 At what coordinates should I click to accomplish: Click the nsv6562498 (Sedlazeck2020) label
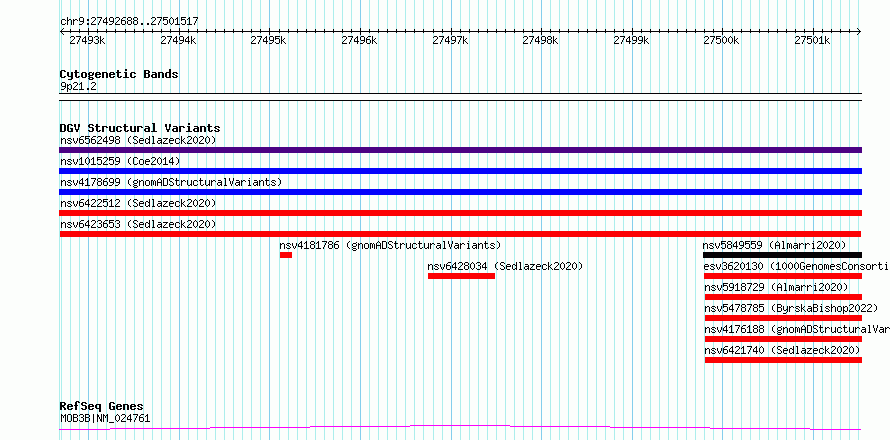coord(138,140)
